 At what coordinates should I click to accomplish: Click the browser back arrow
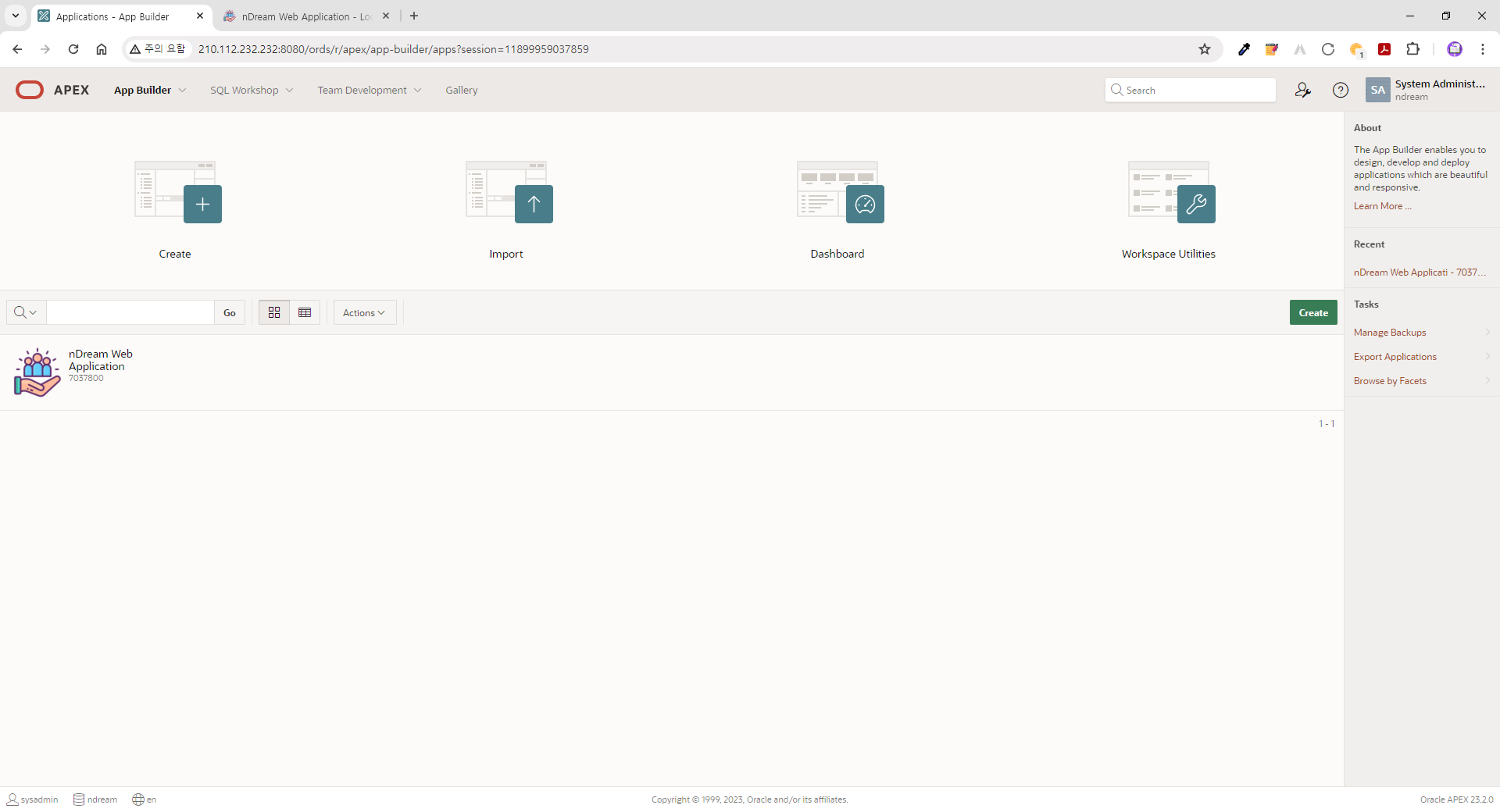point(17,49)
